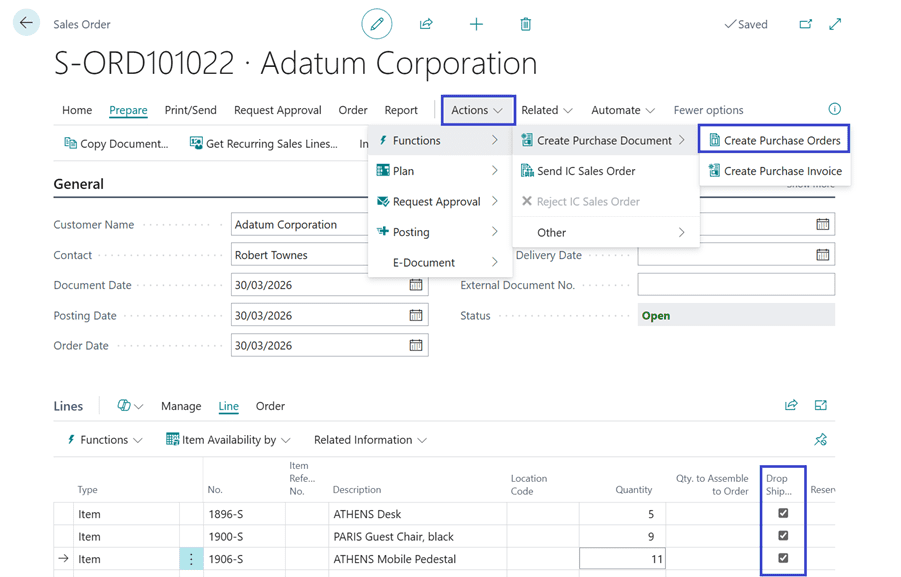Expand the Automate dropdown menu
The image size is (901, 577).
click(622, 110)
